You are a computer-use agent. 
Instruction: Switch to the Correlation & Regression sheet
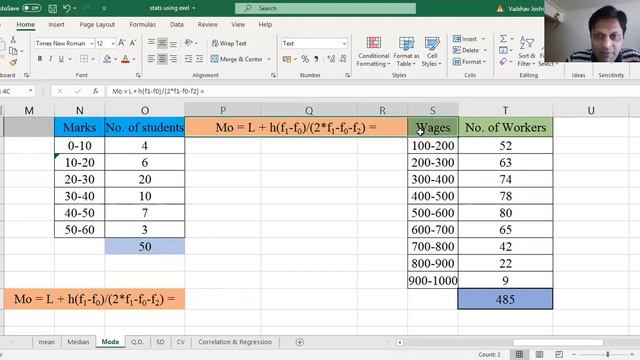point(235,342)
